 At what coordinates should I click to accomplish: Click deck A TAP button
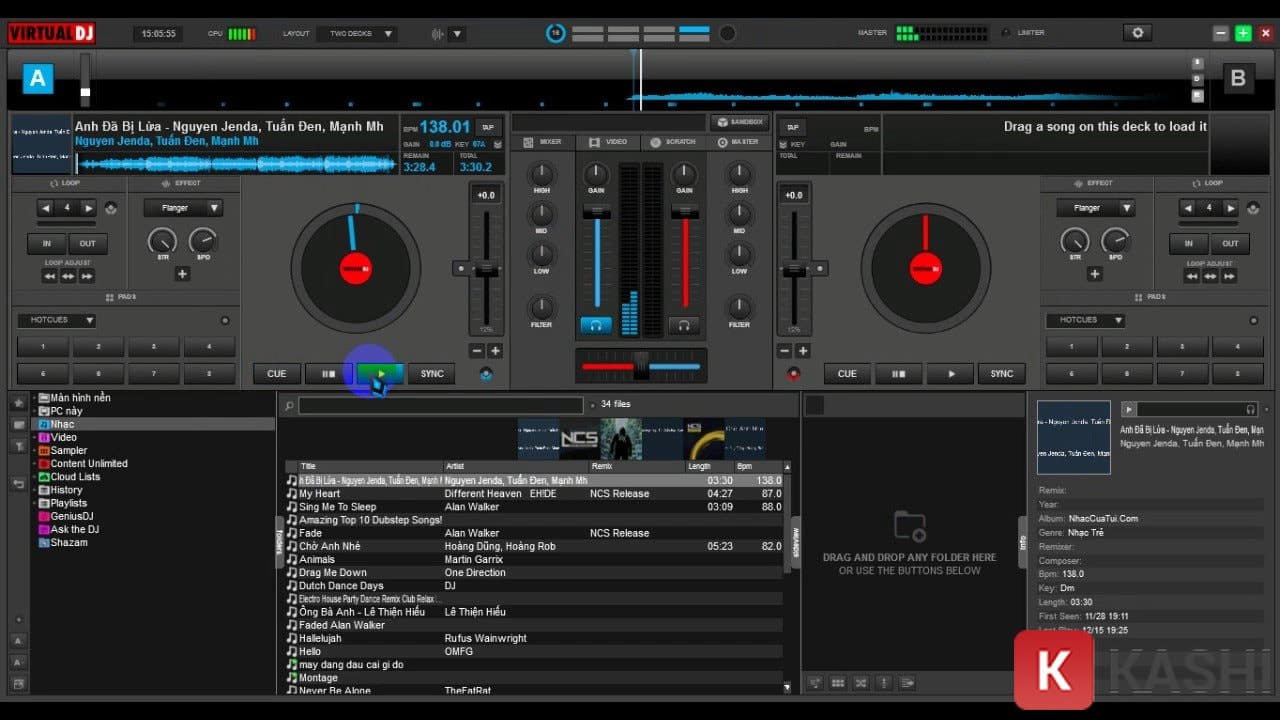(x=488, y=127)
